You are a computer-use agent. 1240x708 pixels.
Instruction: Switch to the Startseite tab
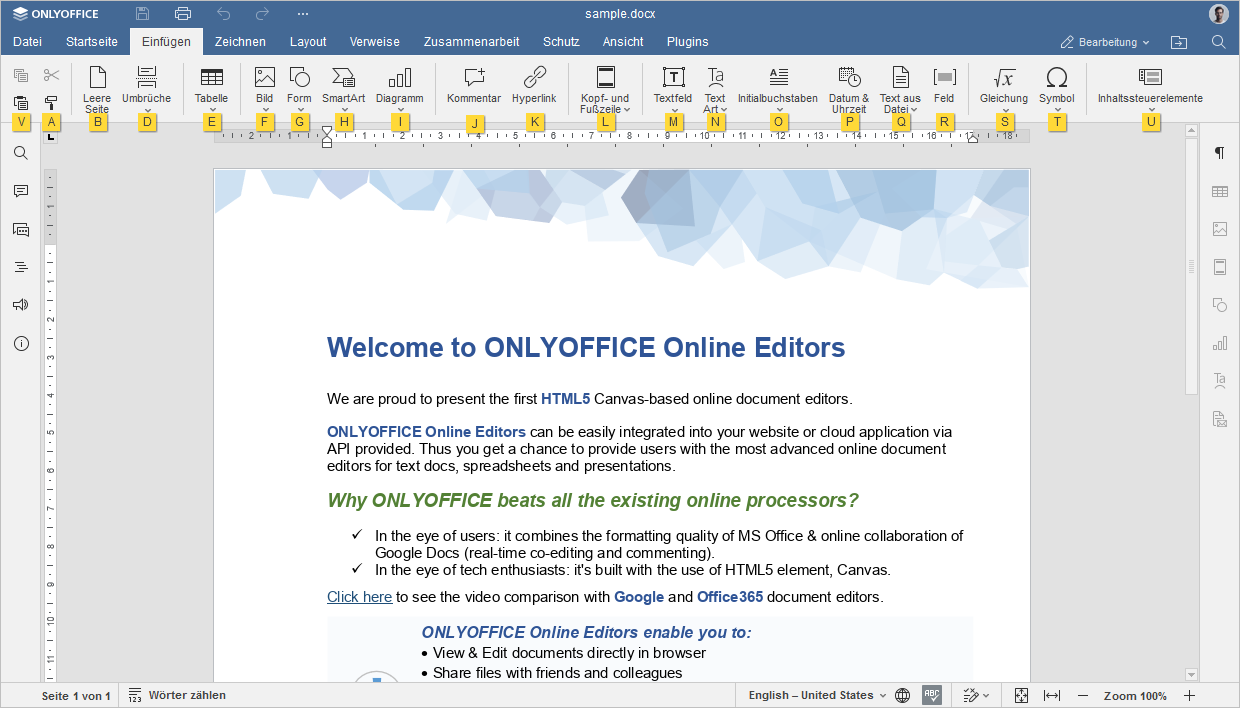92,42
